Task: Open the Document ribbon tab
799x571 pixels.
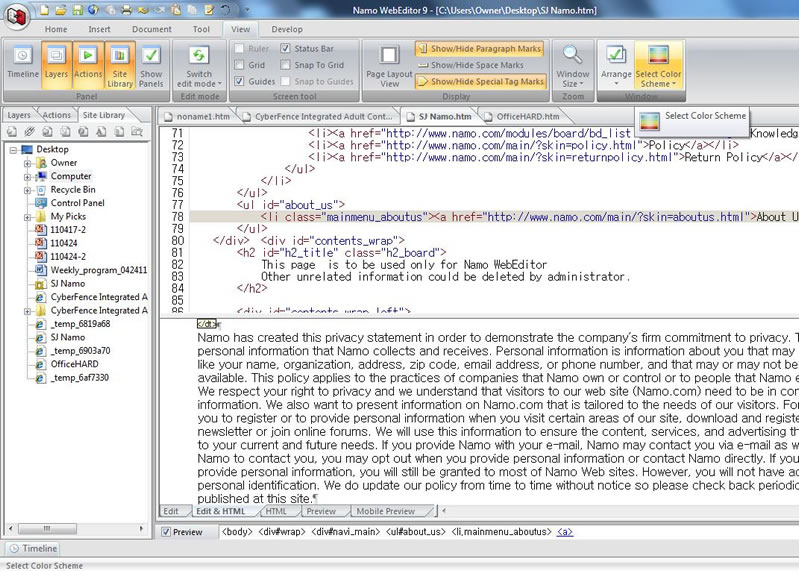Action: tap(152, 29)
